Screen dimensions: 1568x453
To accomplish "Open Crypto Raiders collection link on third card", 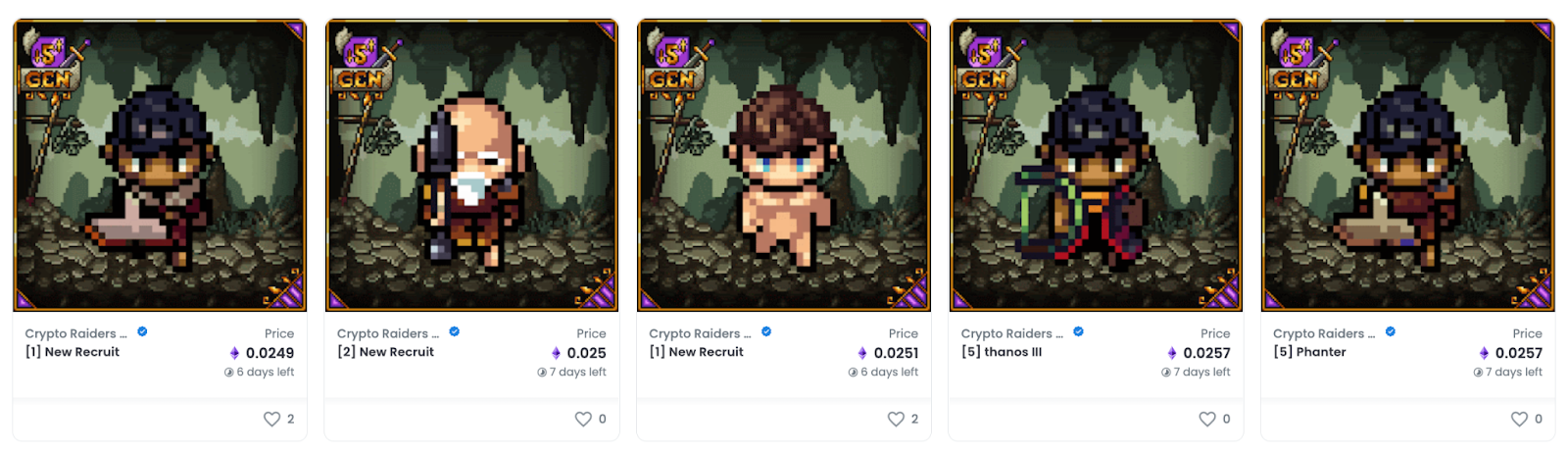I will [x=700, y=333].
